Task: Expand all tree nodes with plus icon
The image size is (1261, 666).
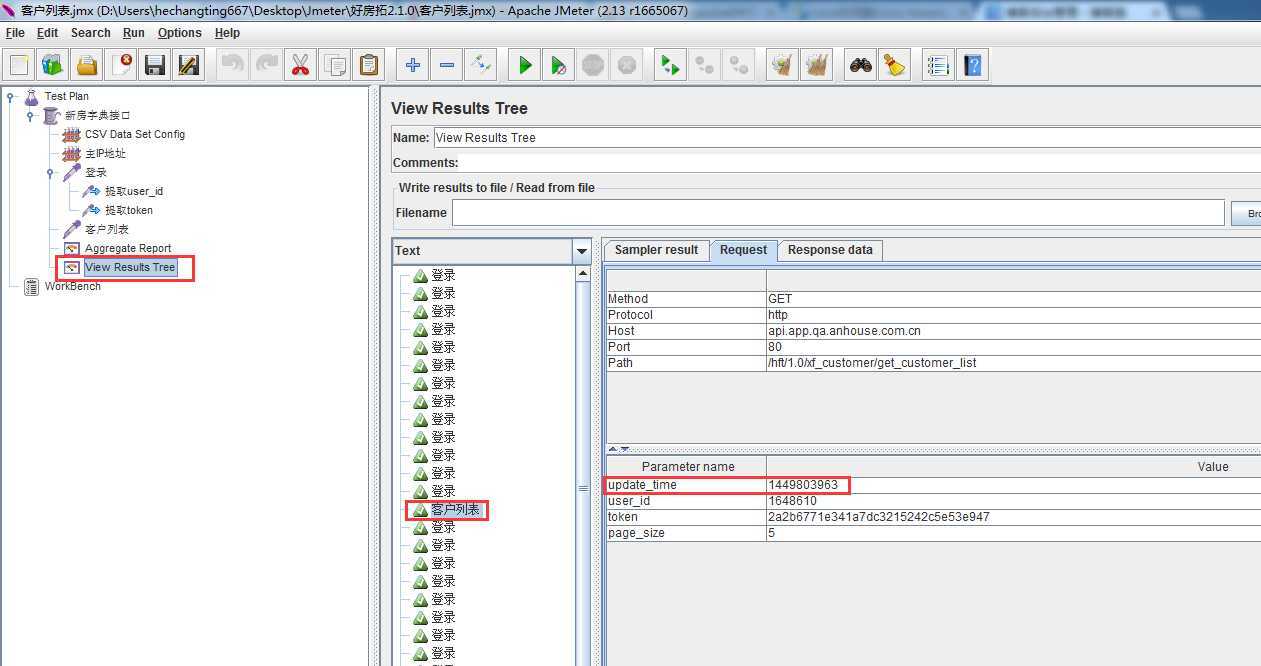Action: click(413, 65)
